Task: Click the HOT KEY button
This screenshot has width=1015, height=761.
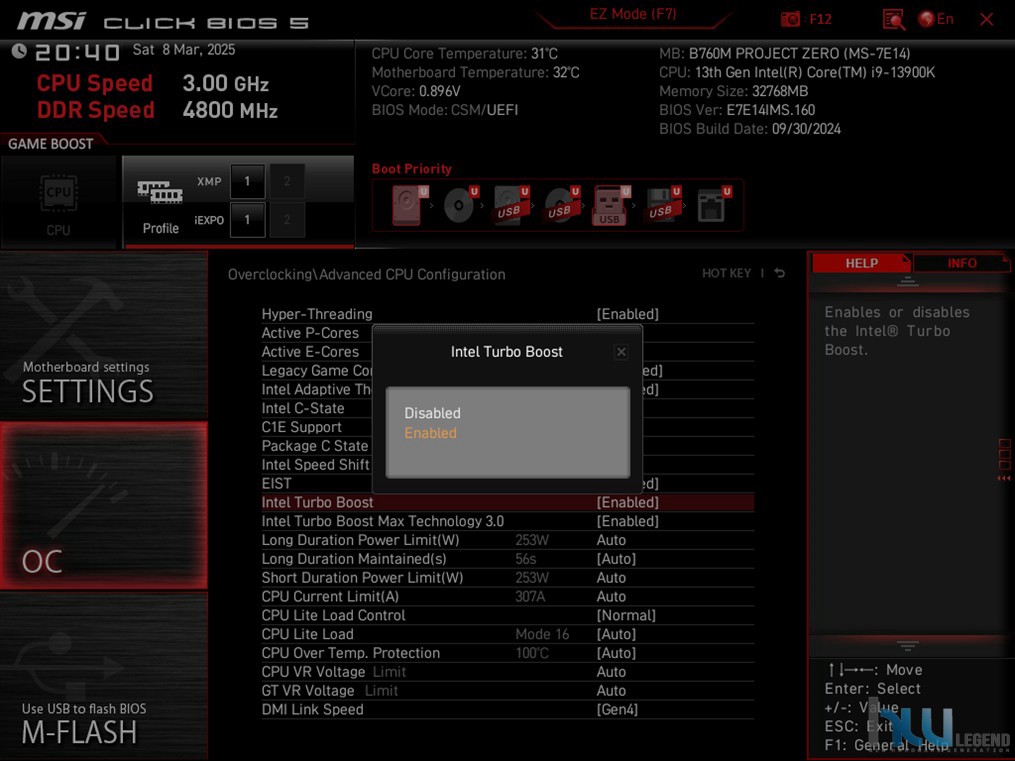Action: pos(726,273)
